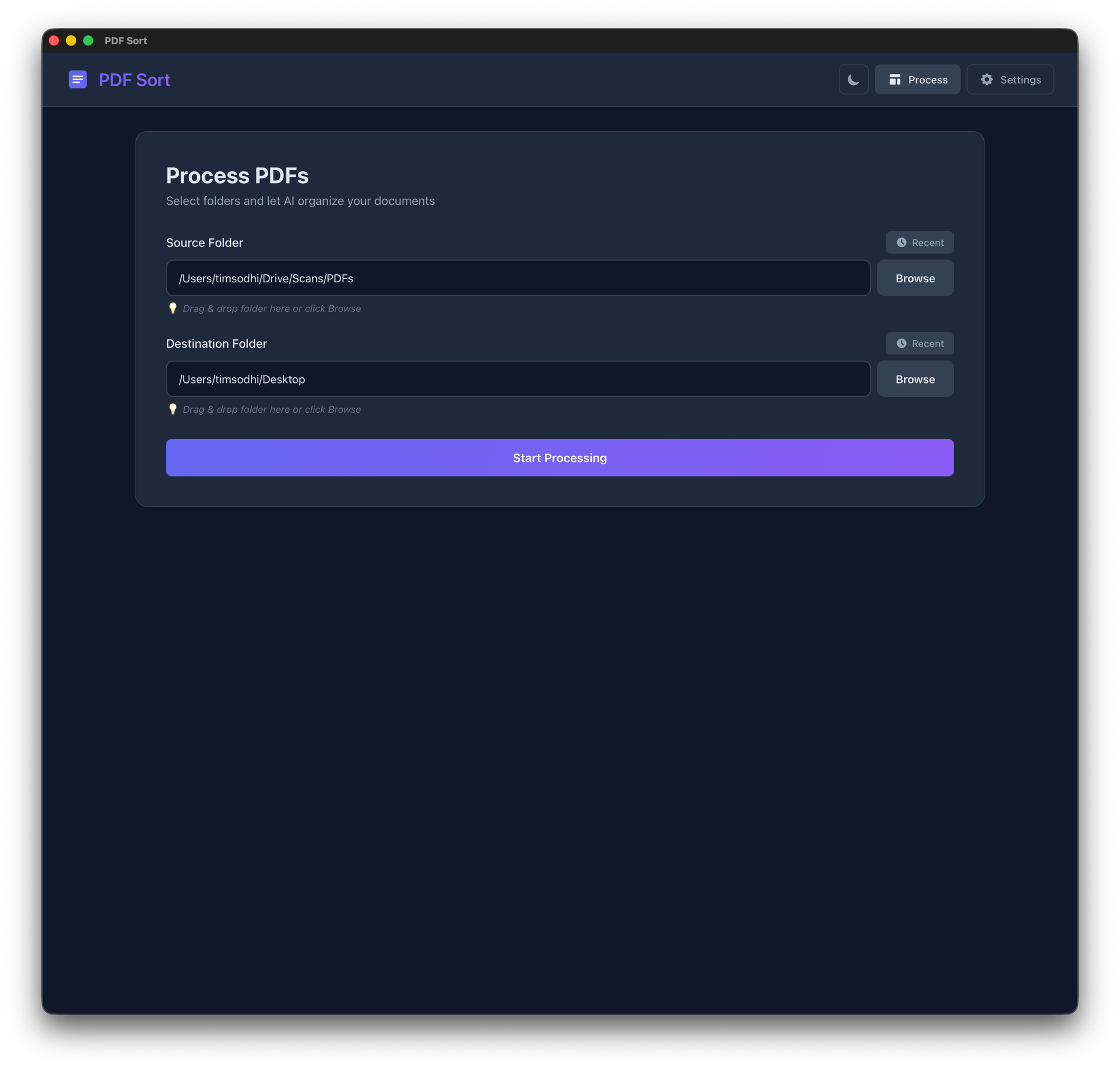Click the Source Folder path field

click(x=517, y=278)
